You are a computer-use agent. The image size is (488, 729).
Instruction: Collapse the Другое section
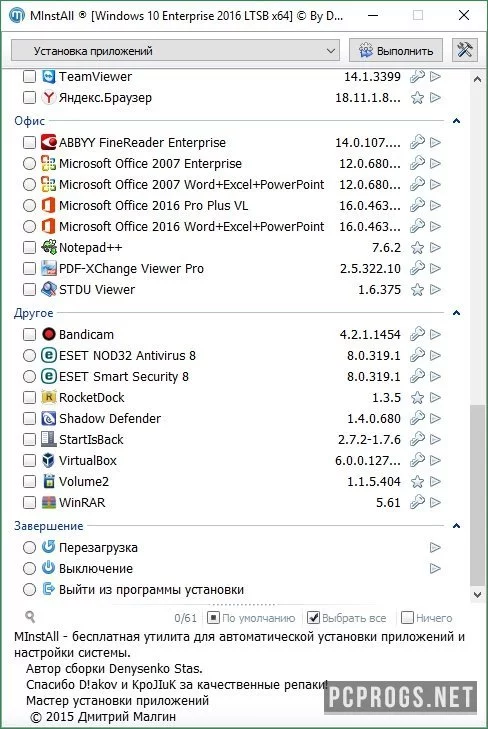coord(456,313)
